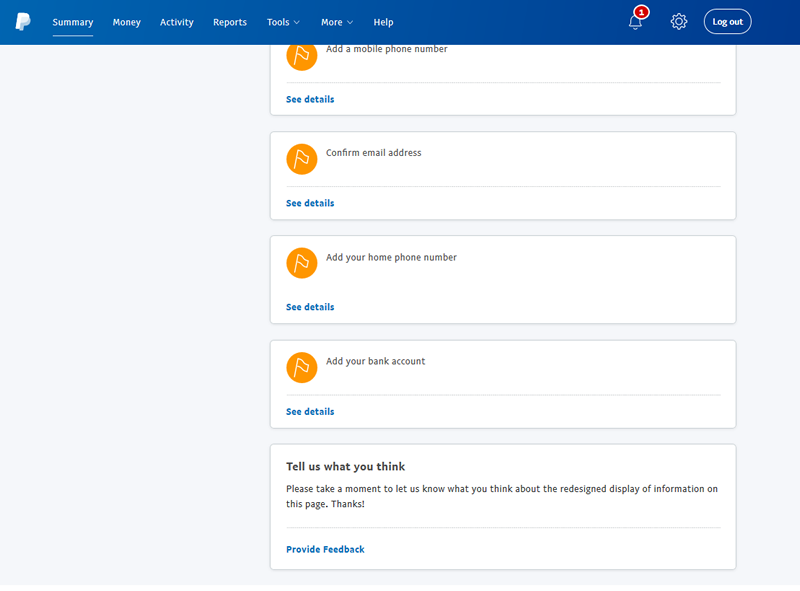Select the 'Add your home phone number' text

point(391,257)
